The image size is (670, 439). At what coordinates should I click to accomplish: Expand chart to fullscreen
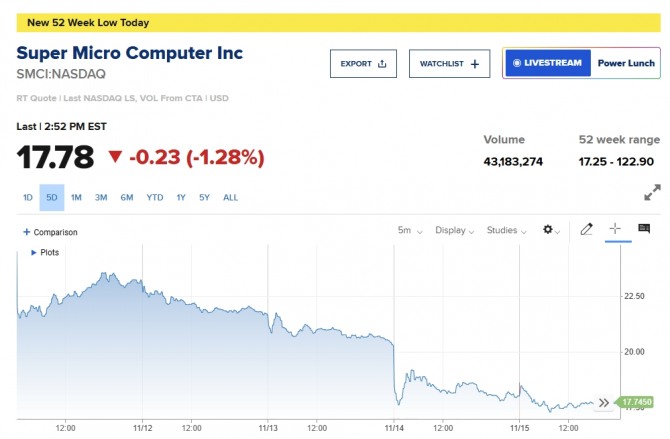point(652,192)
